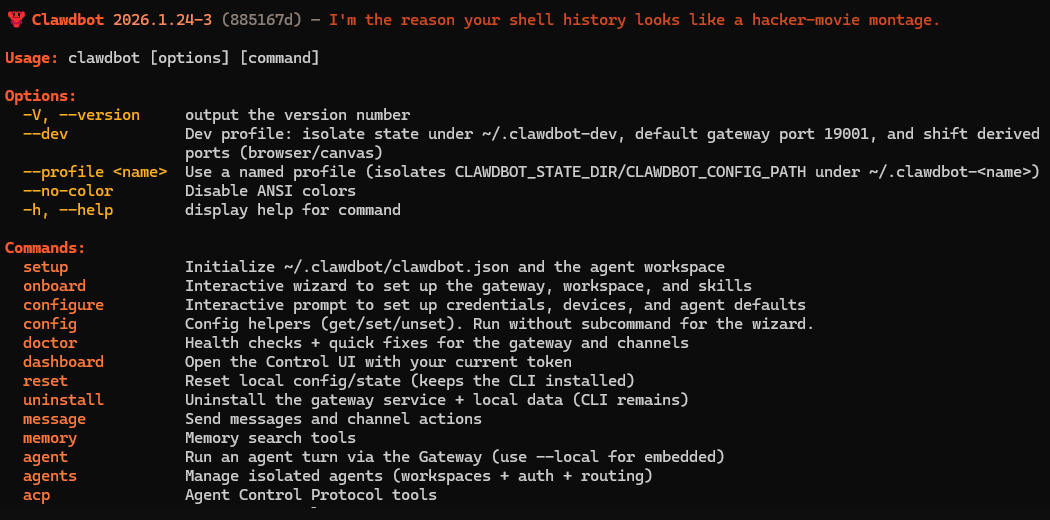Select the 'onboard' command text

click(x=54, y=286)
